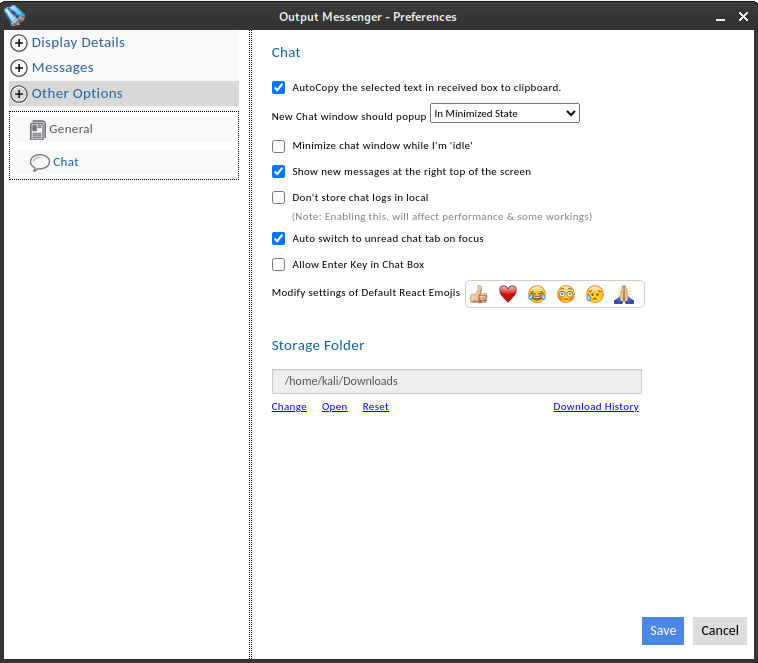Toggle Auto switch to unread chat tab
This screenshot has width=758, height=663.
pos(278,238)
